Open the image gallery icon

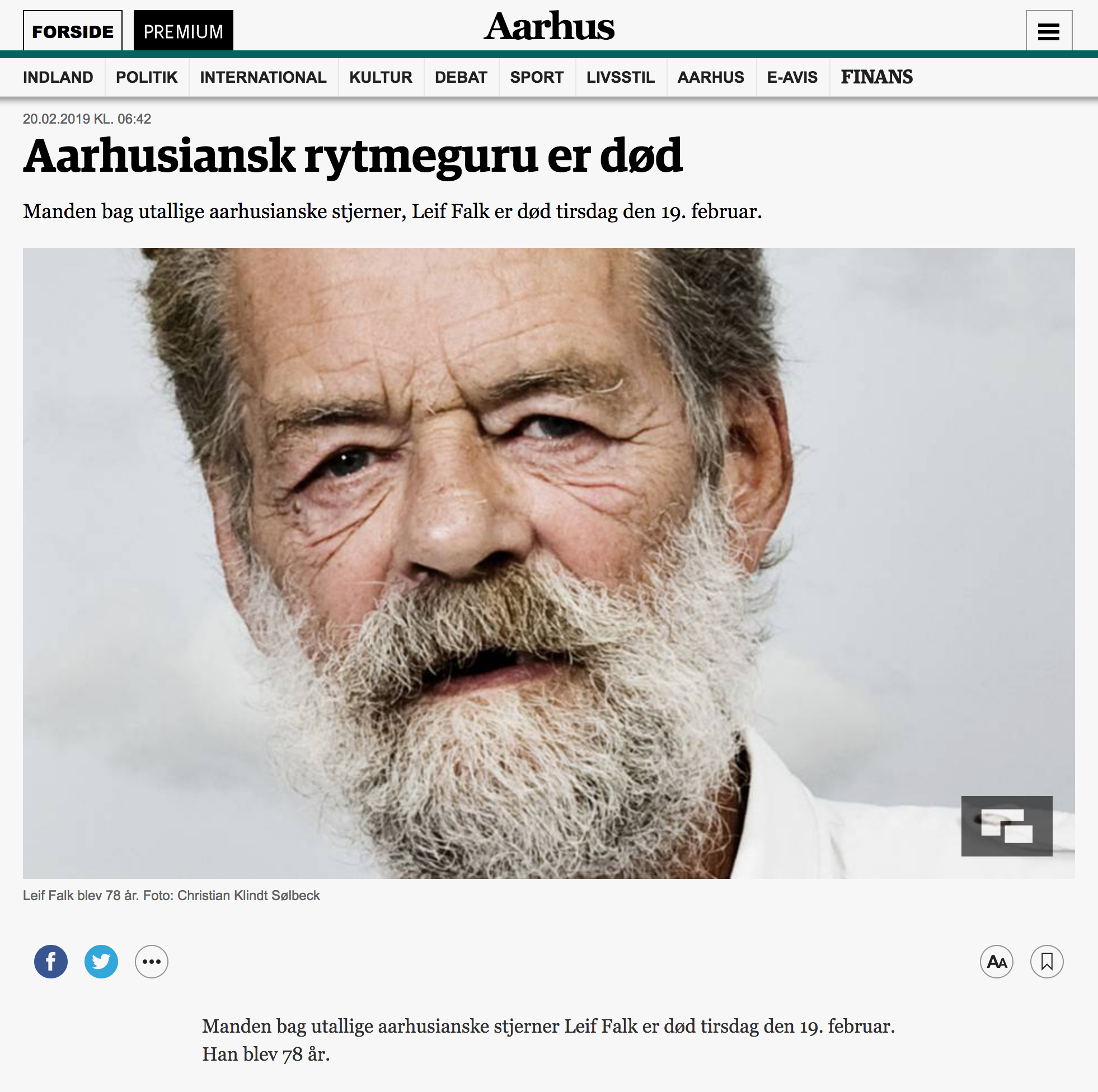1006,826
